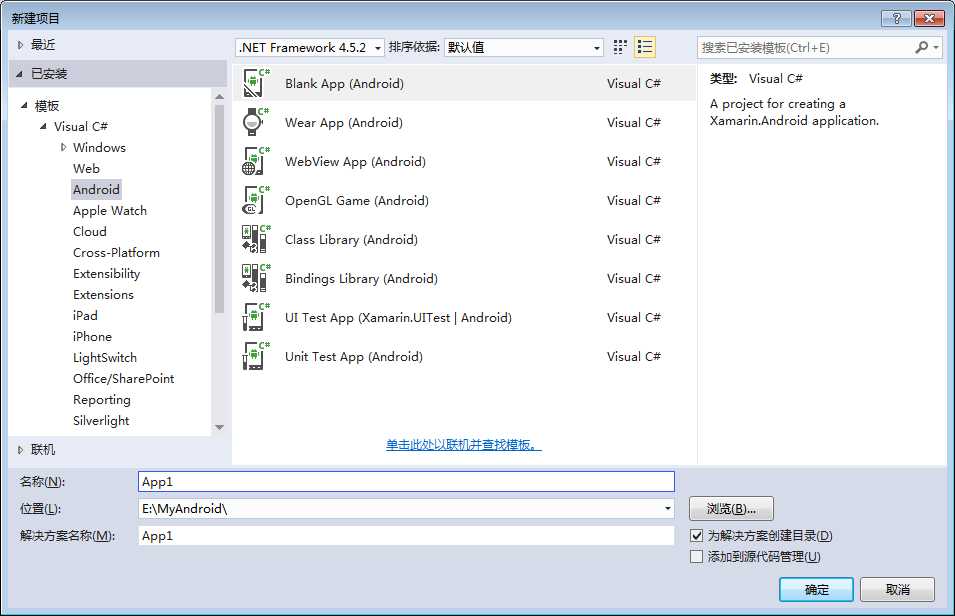Select the Bindings Library (Android) icon

click(x=255, y=278)
